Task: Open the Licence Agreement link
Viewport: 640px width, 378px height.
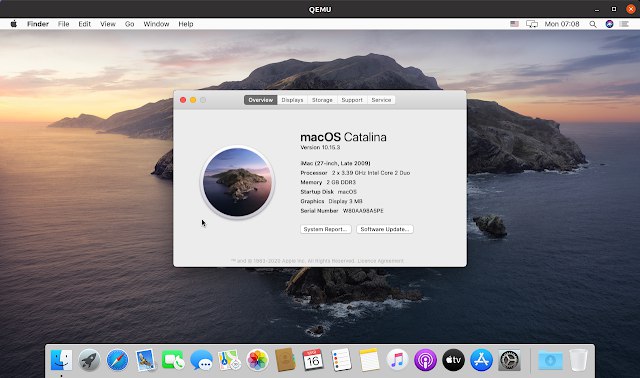Action: pyautogui.click(x=381, y=261)
